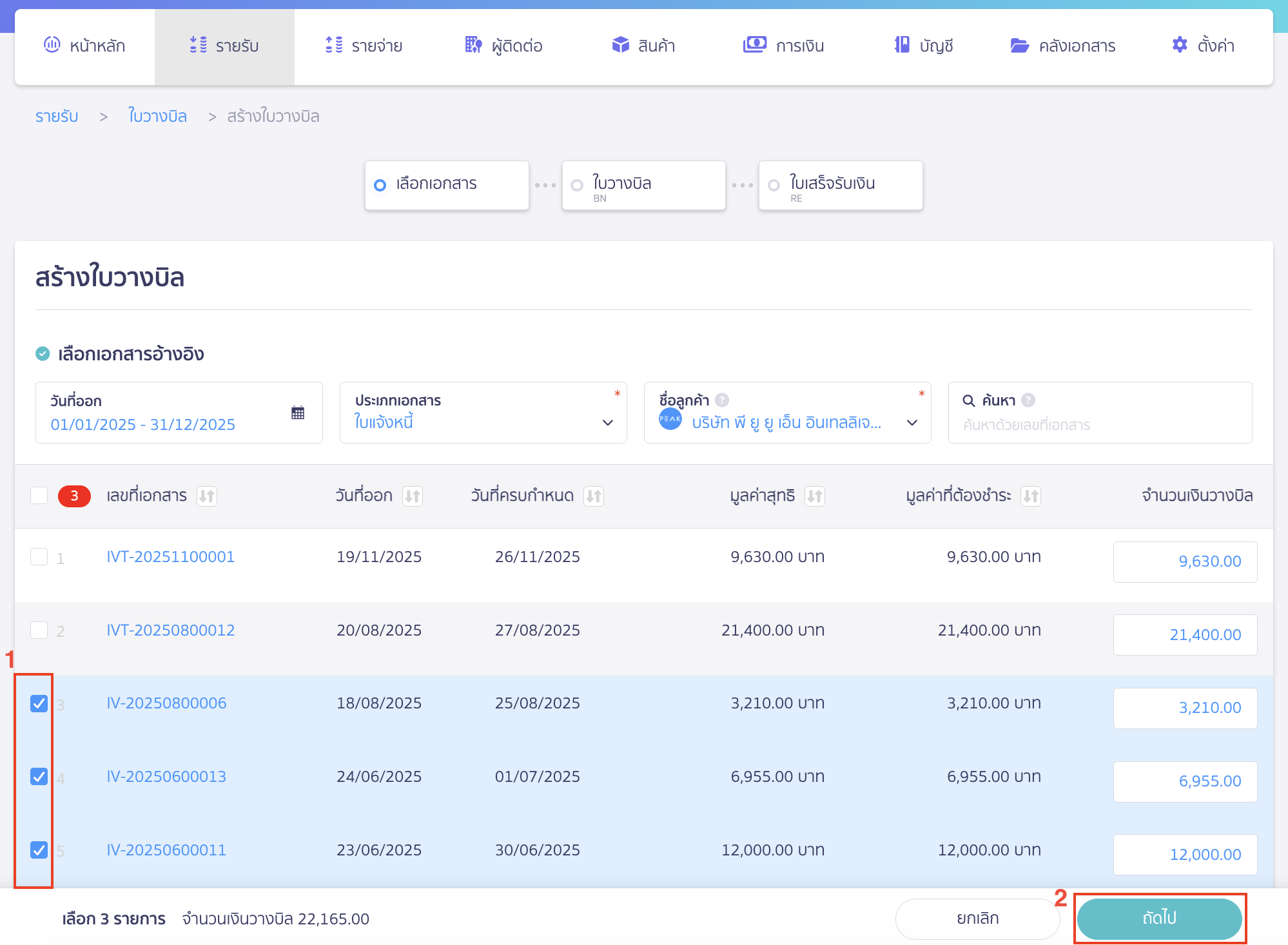
Task: Select the header checkbox to choose all rows
Action: click(x=39, y=495)
